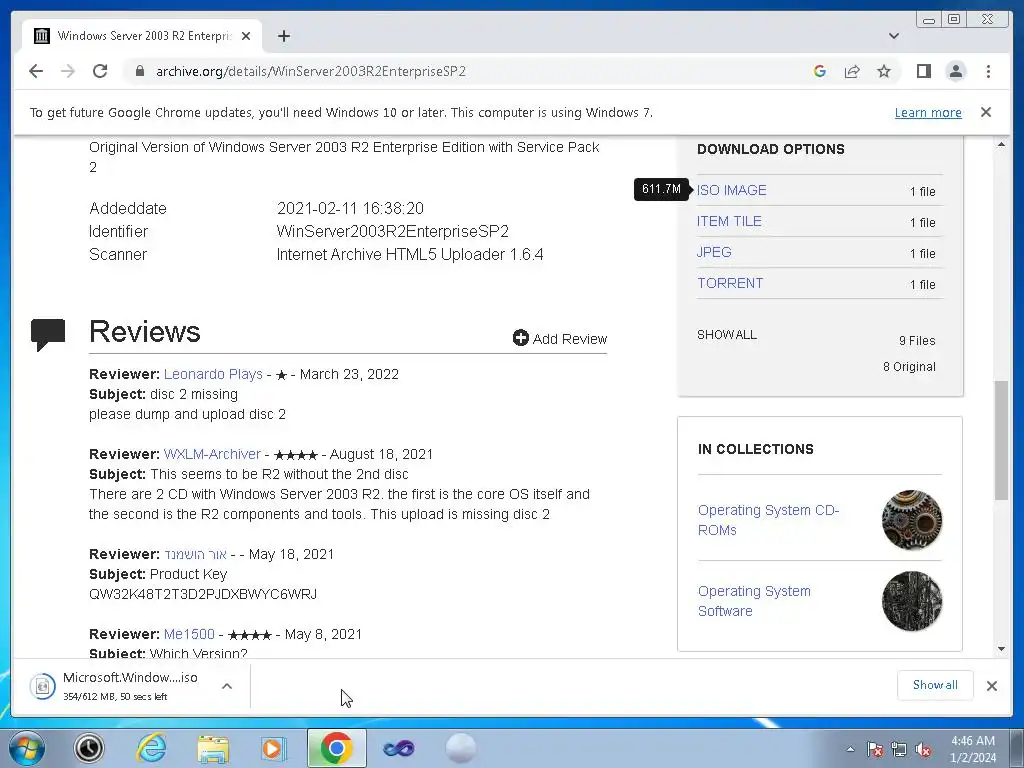Open the Learn more link
Viewport: 1024px width, 768px height.
click(x=928, y=112)
